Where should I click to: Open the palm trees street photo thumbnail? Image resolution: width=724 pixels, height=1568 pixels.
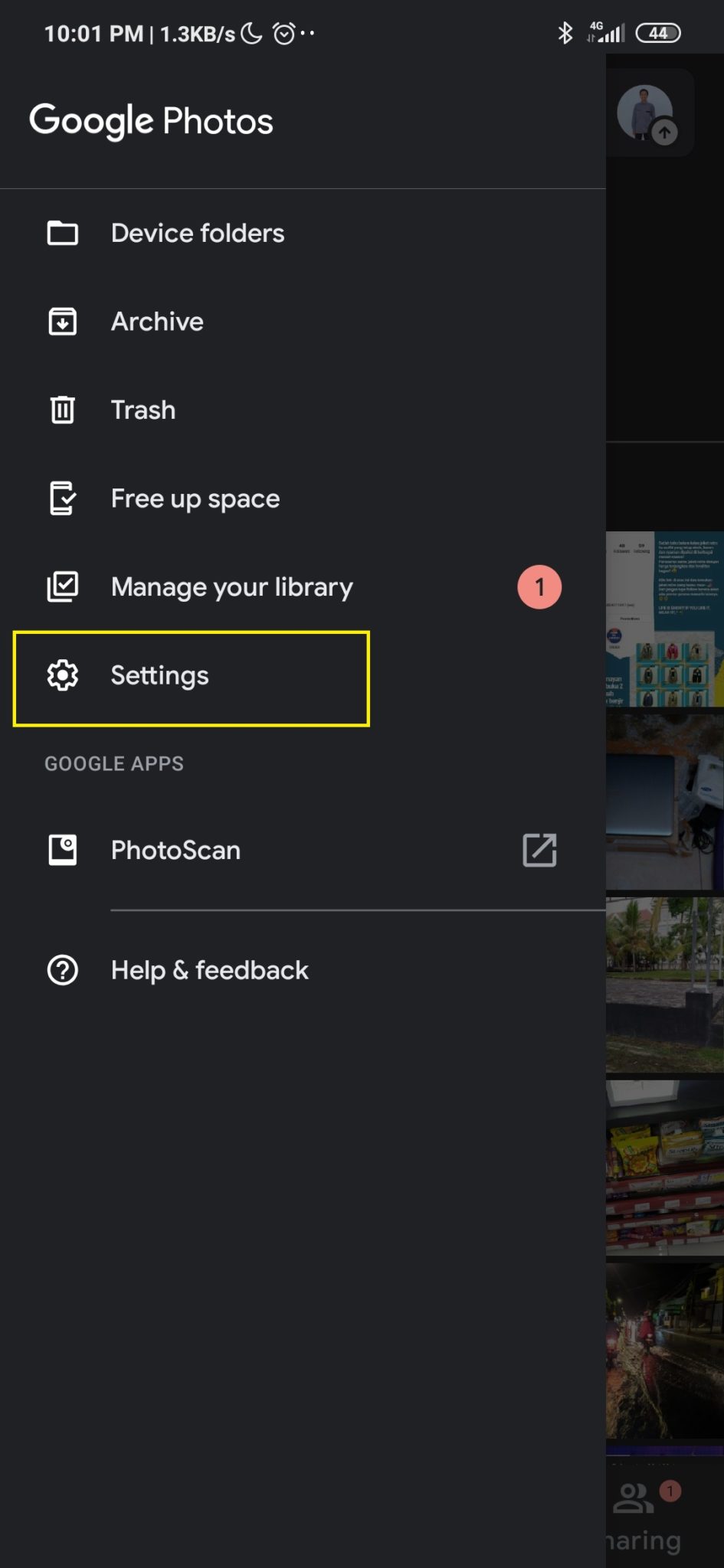tap(665, 985)
